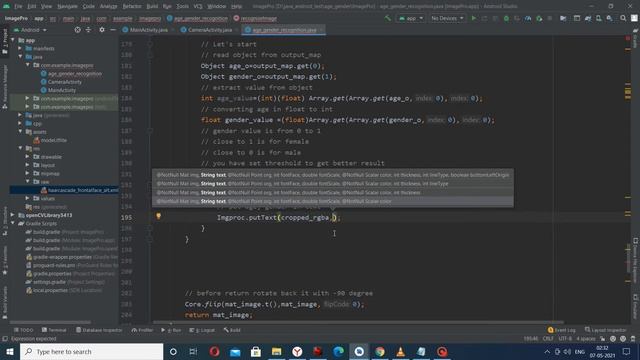
Task: Collapse the assets folder arrow
Action: pos(20,132)
